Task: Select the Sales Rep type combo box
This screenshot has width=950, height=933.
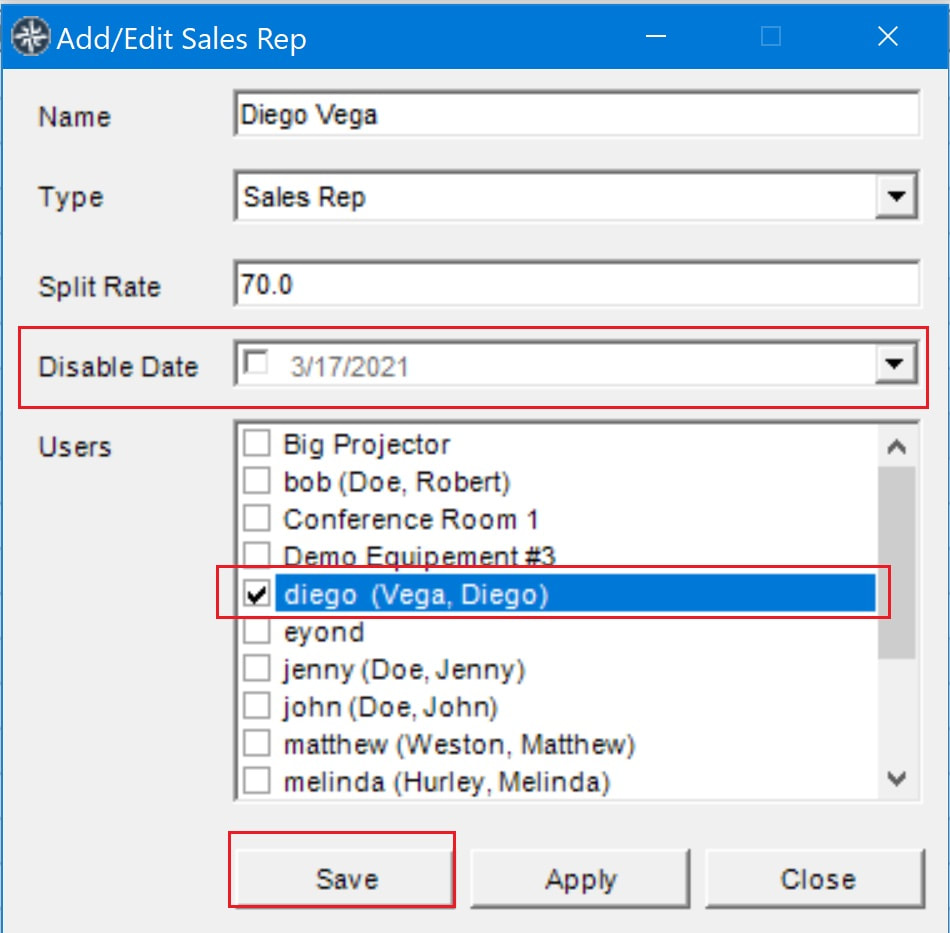Action: click(576, 196)
